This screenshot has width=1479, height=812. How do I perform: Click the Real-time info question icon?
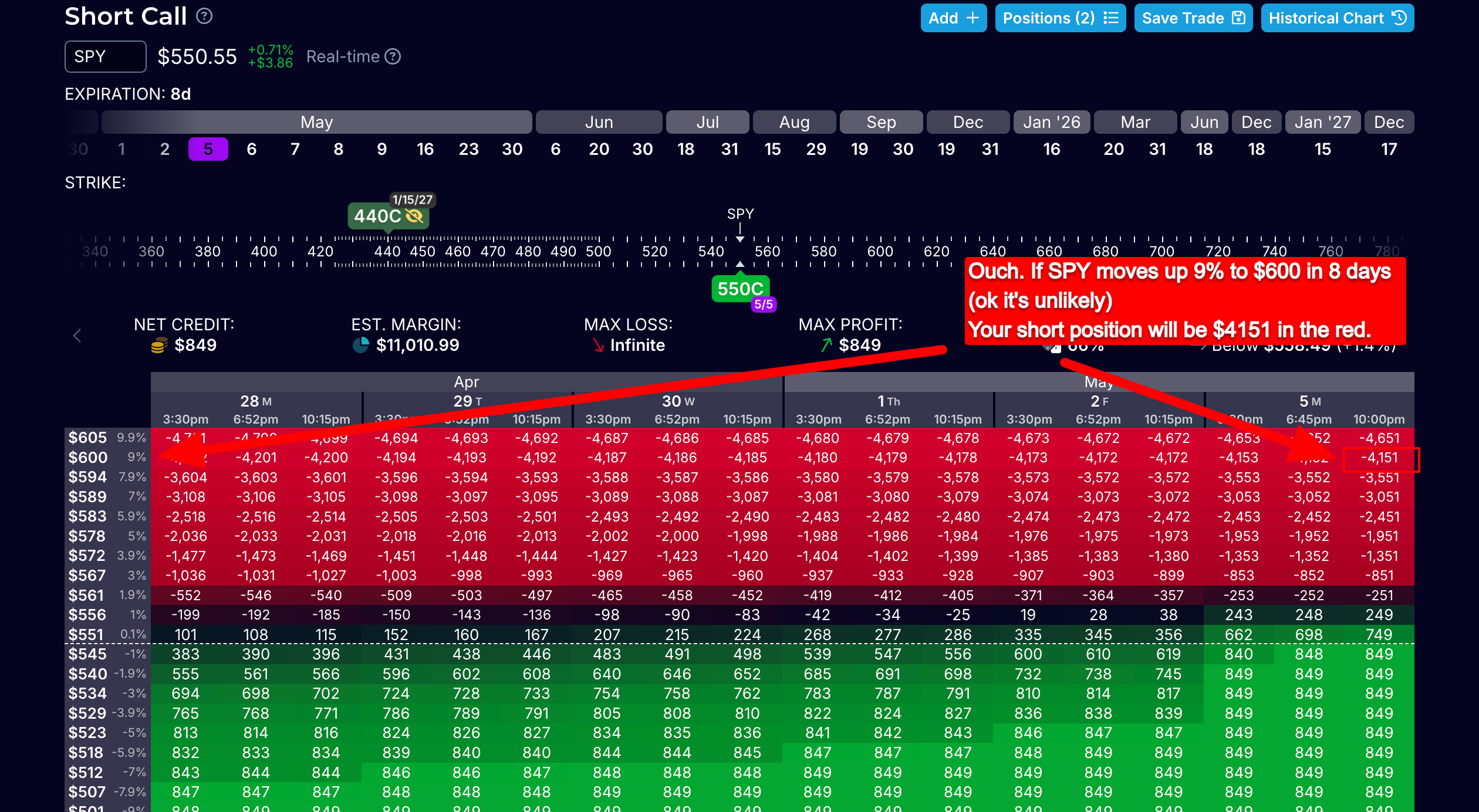[393, 57]
